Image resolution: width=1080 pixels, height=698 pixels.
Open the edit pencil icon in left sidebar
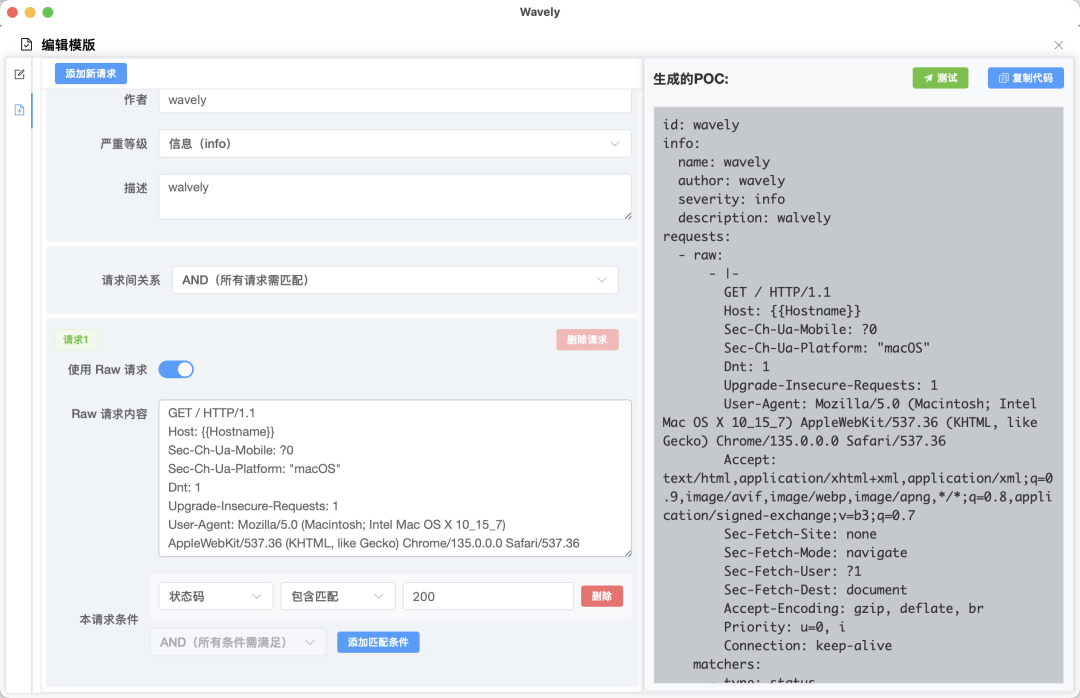(19, 74)
